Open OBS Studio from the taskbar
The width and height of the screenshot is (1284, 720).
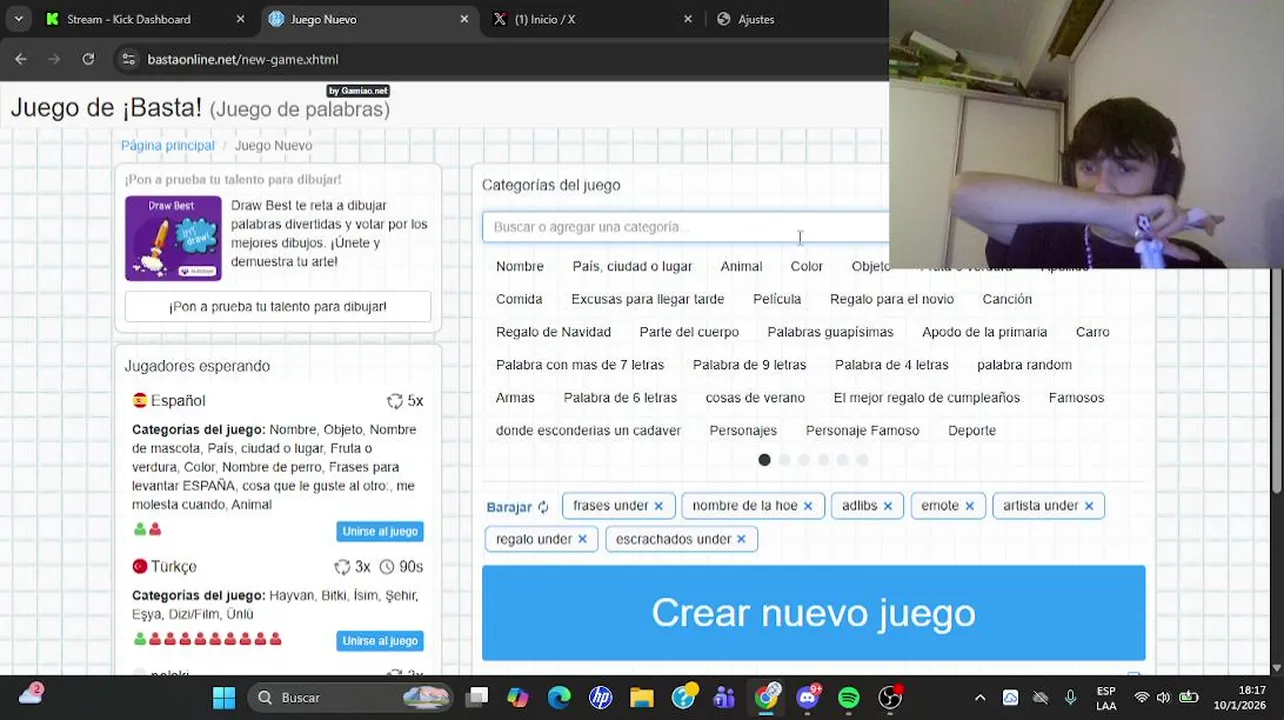click(890, 698)
